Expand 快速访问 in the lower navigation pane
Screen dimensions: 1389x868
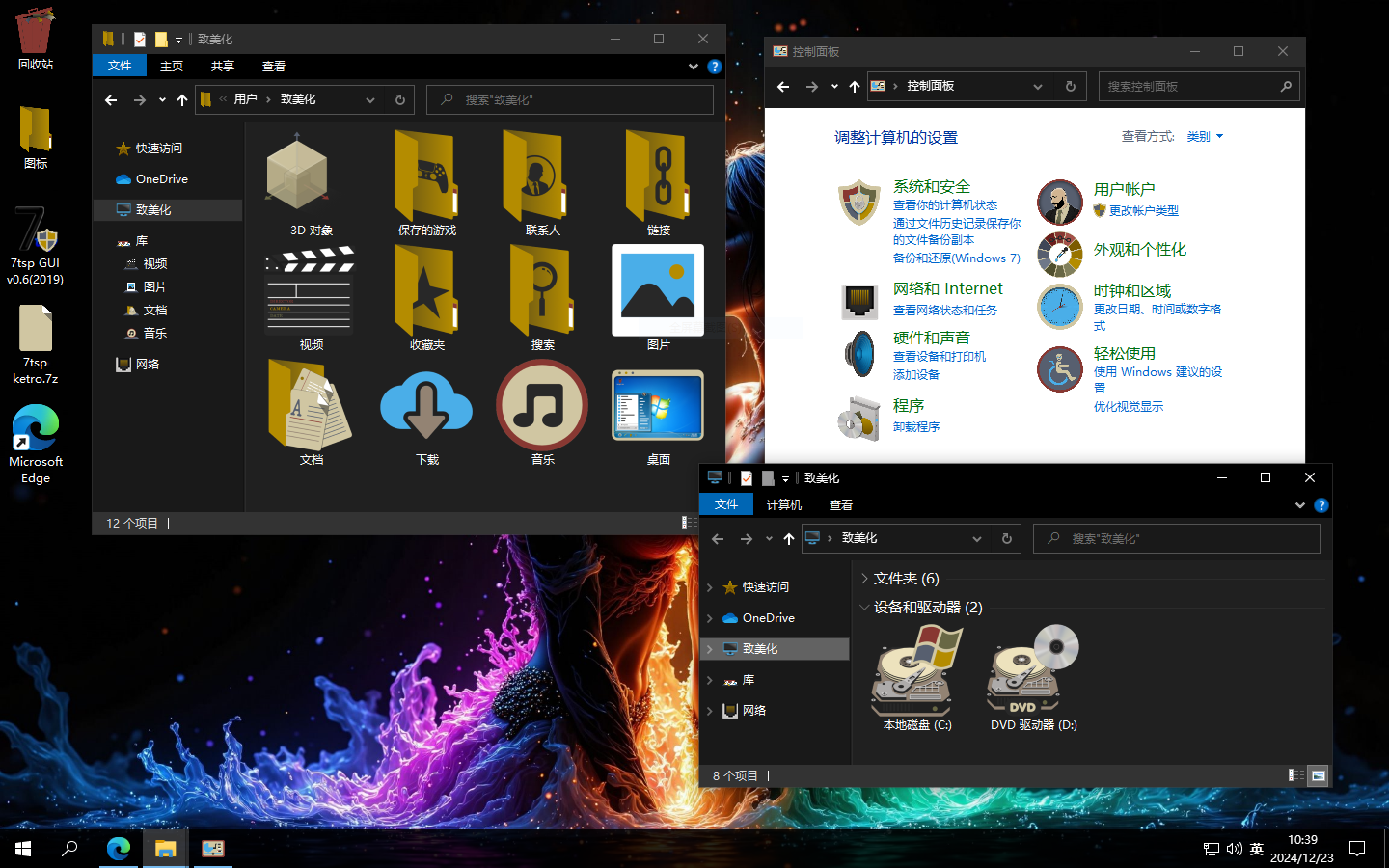(x=711, y=587)
